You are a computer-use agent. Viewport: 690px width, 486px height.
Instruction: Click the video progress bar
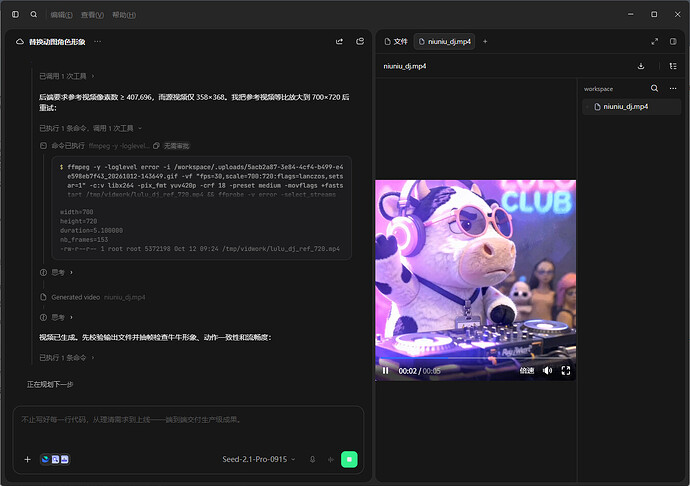pos(475,358)
